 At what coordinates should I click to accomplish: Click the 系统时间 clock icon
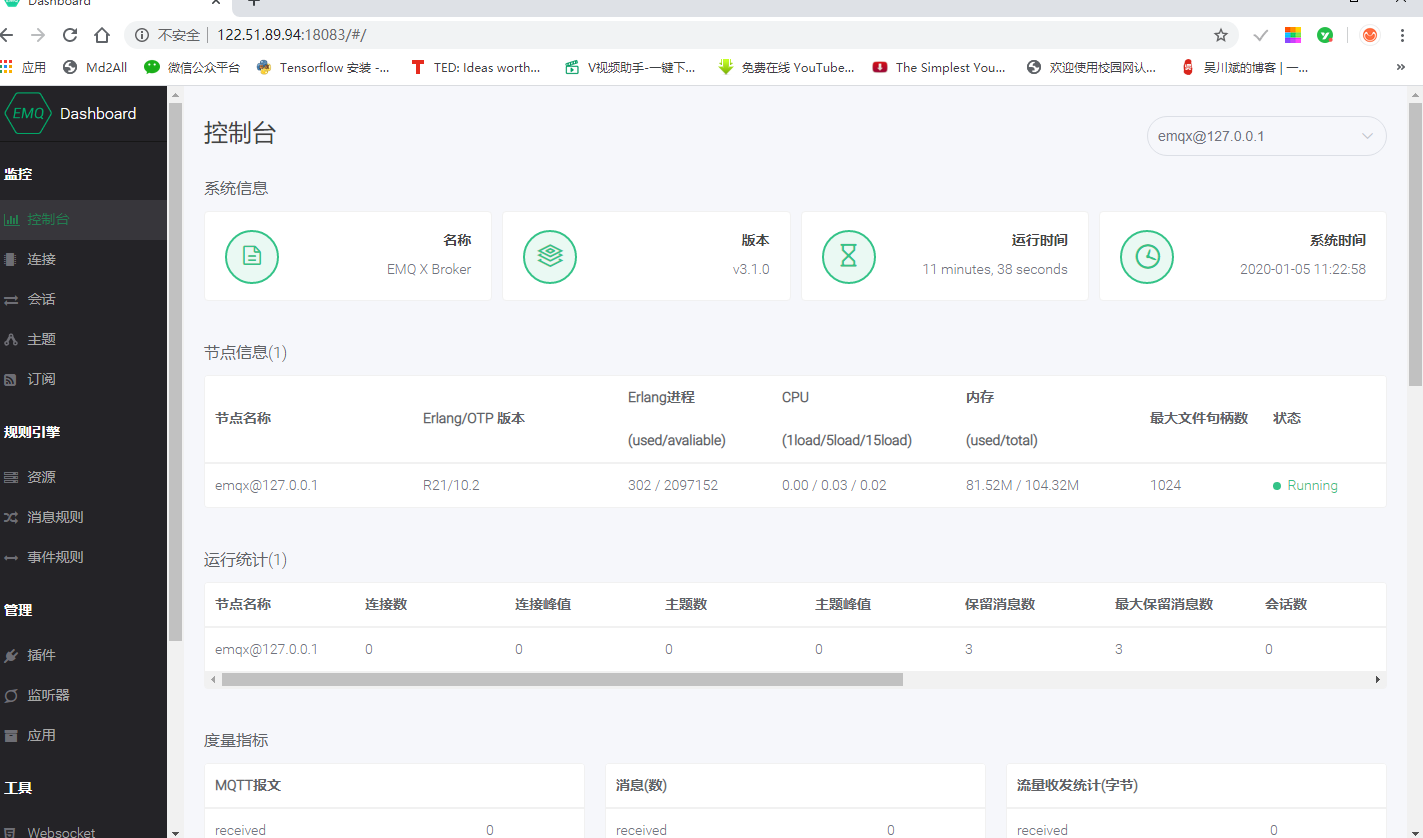pos(1147,256)
